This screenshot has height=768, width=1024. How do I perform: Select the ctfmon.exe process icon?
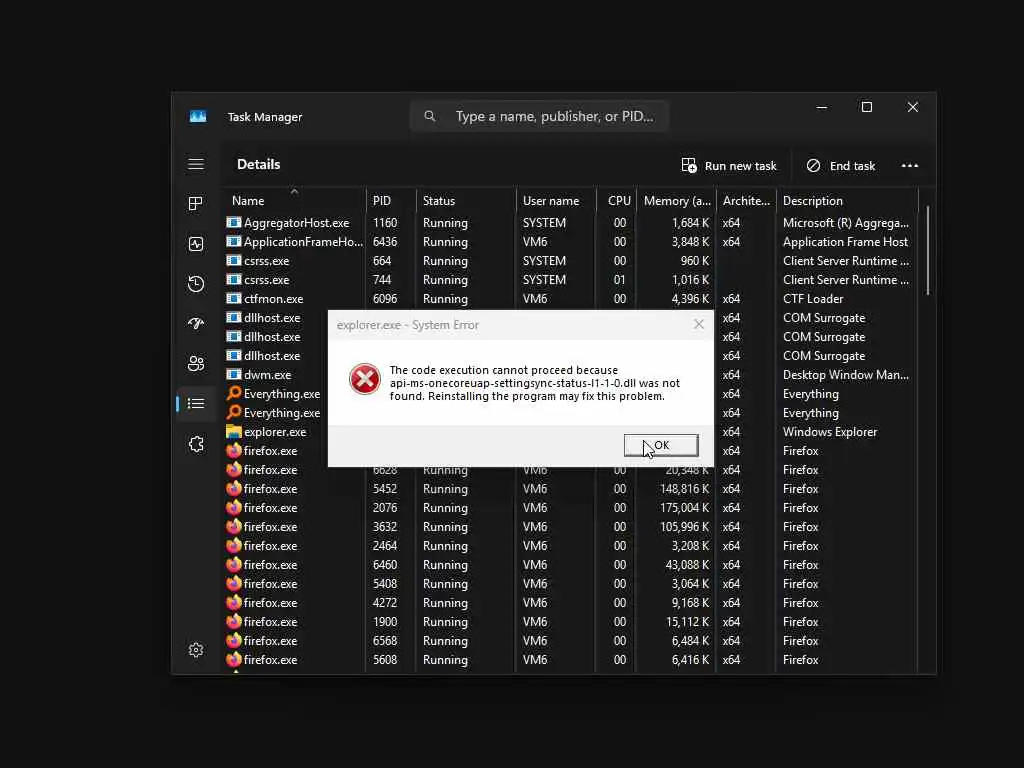click(233, 298)
